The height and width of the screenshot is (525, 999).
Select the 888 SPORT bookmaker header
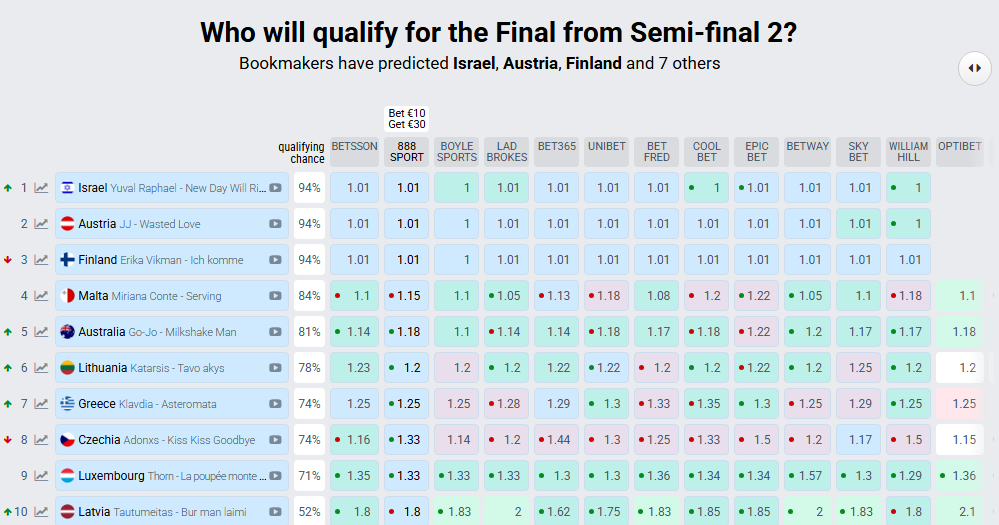(x=407, y=151)
